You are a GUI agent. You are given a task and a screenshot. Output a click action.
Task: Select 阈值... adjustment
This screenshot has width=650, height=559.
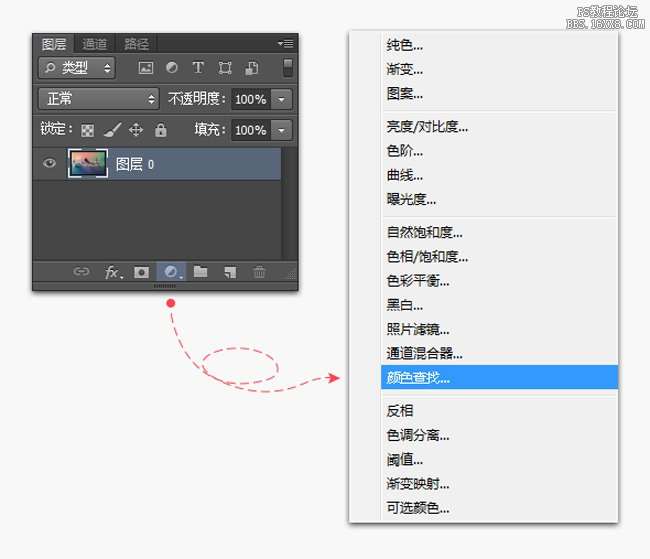click(499, 459)
